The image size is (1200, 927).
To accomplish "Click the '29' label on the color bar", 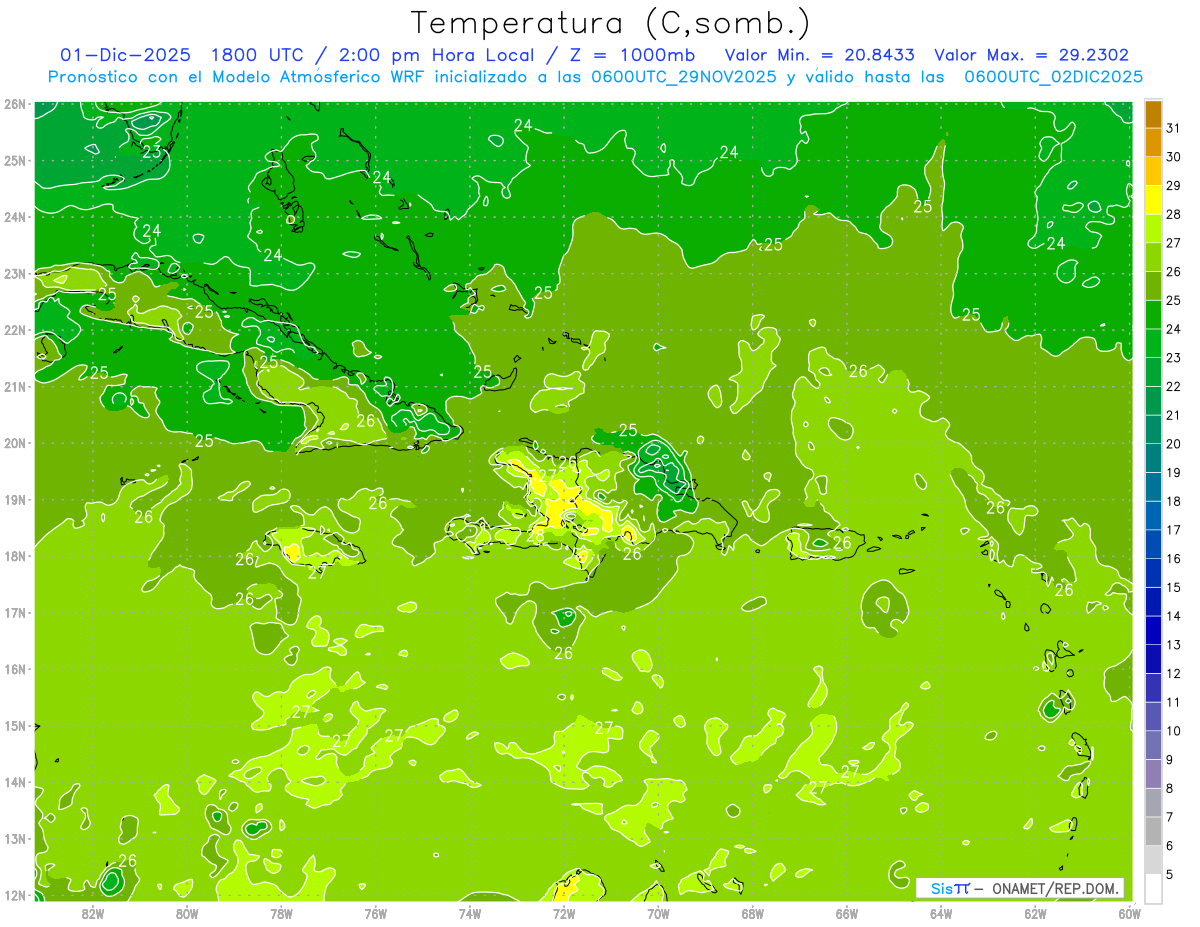I will 1174,185.
